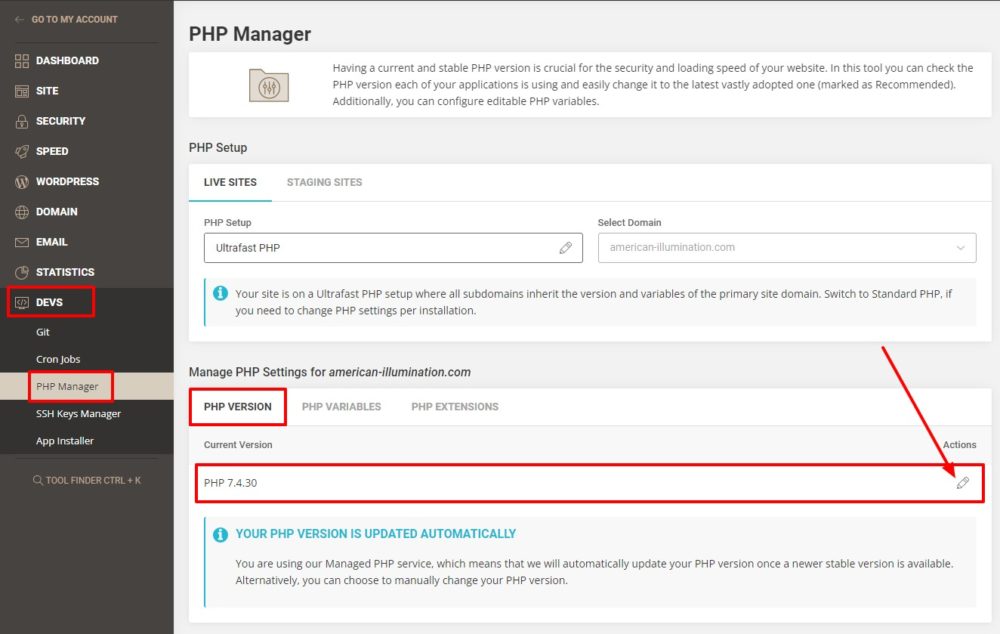This screenshot has width=1000, height=634.
Task: Open the Speed tools icon
Action: (20, 151)
